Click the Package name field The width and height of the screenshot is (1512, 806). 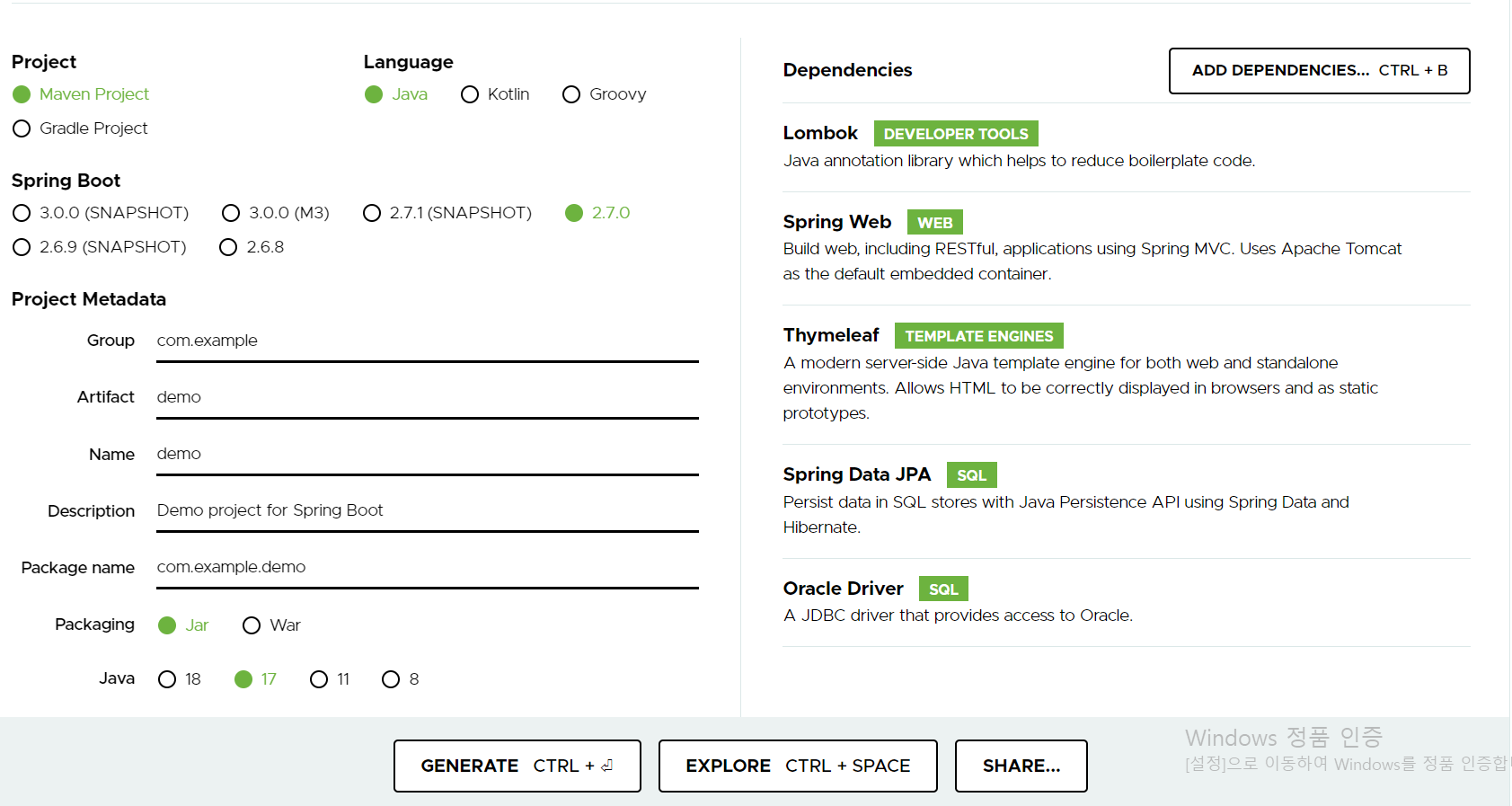tap(428, 568)
